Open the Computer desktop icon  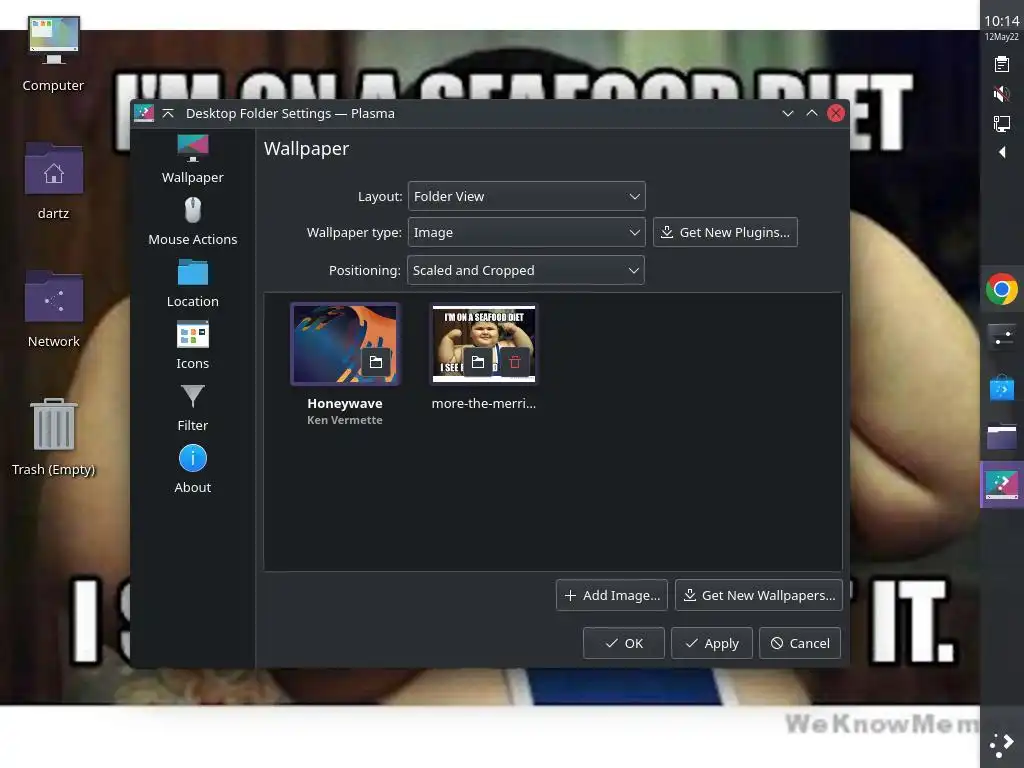tap(54, 54)
